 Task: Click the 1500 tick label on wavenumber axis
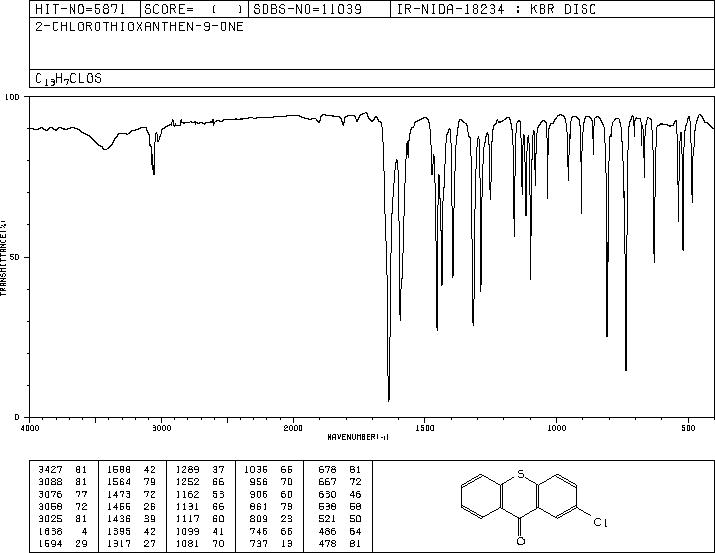pos(425,428)
